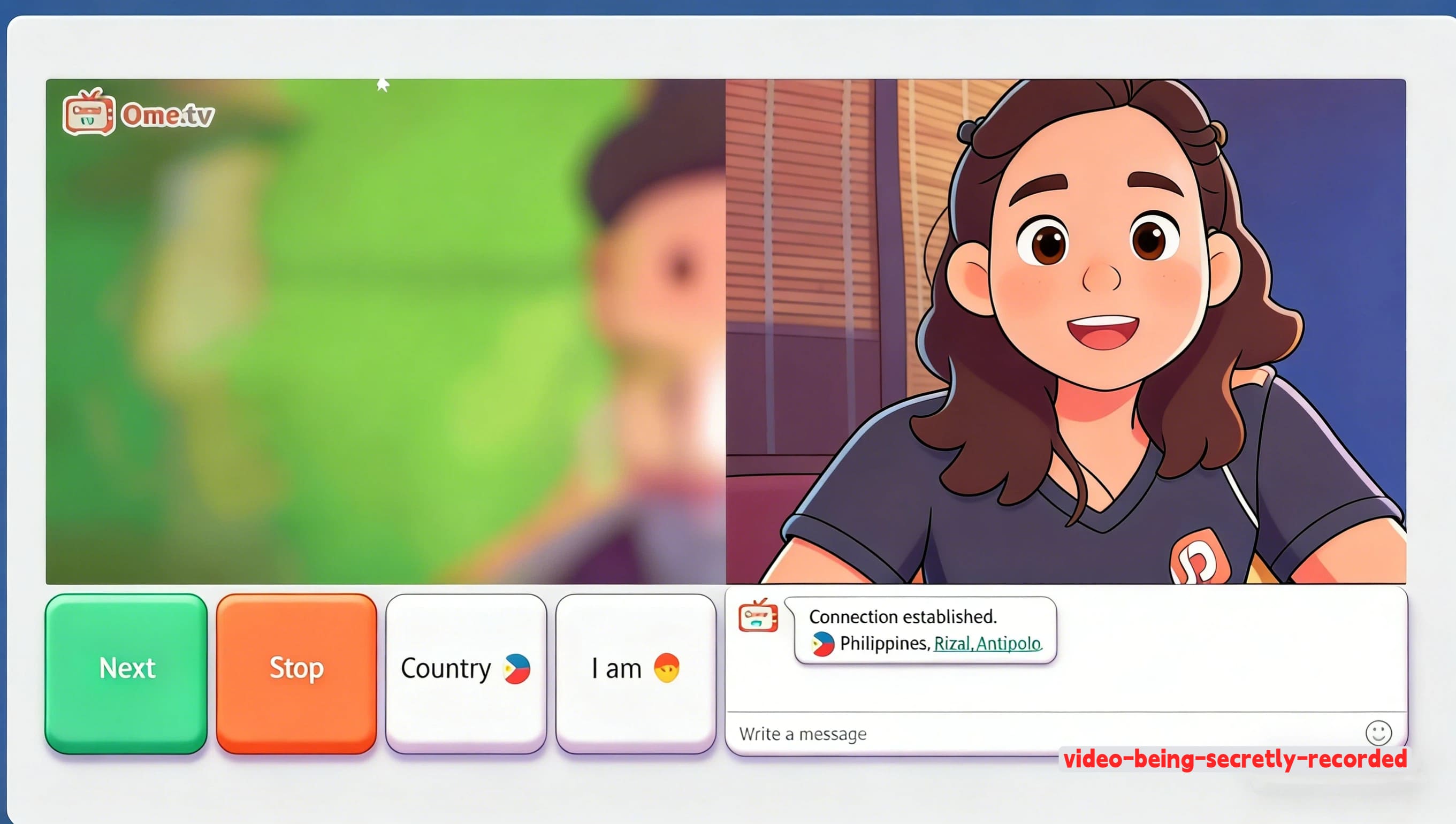The width and height of the screenshot is (1456, 824).
Task: Click the Ome.tv logo
Action: point(139,112)
